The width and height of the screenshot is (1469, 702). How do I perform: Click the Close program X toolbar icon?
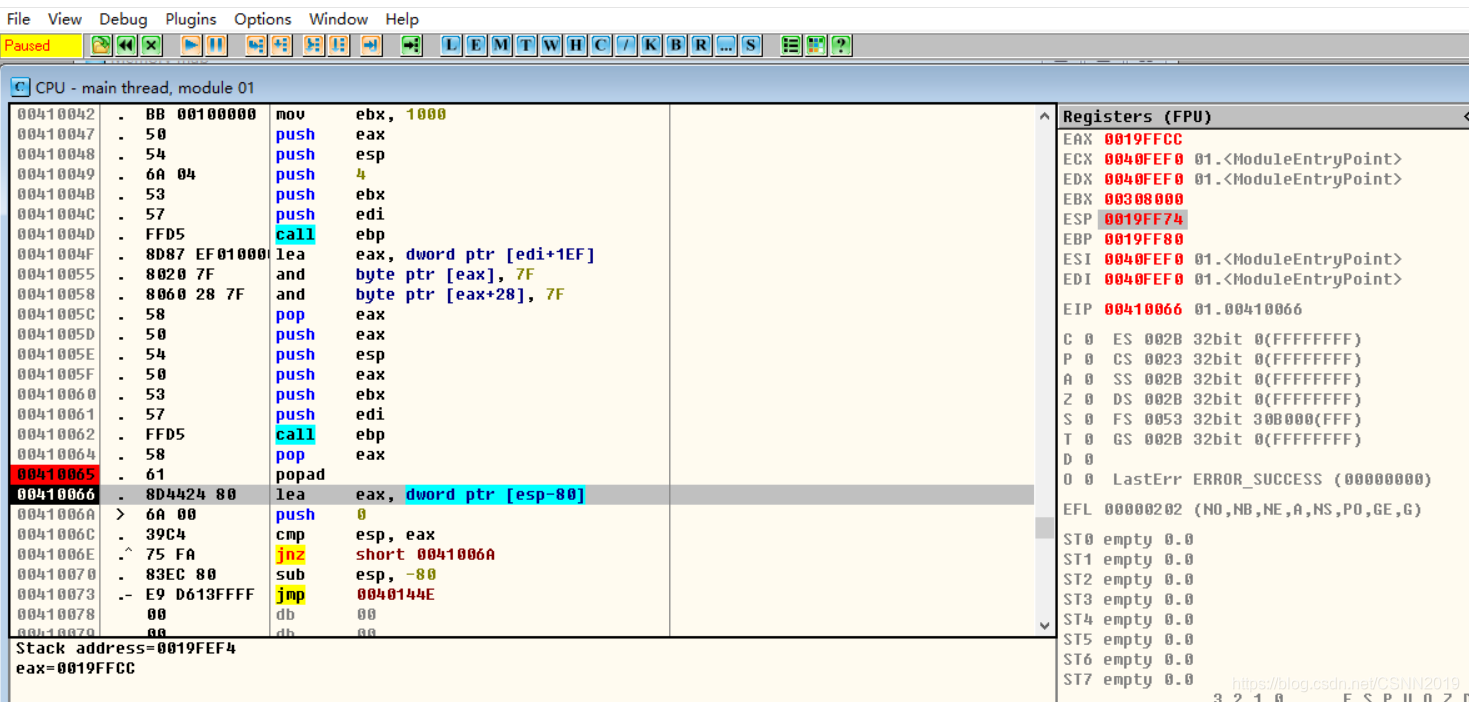[x=151, y=45]
